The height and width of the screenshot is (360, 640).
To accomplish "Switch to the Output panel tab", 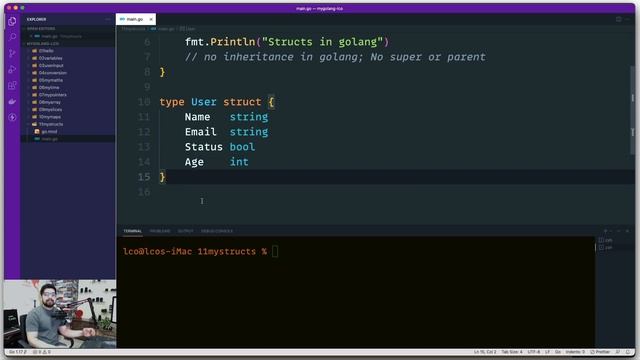I will pos(185,231).
